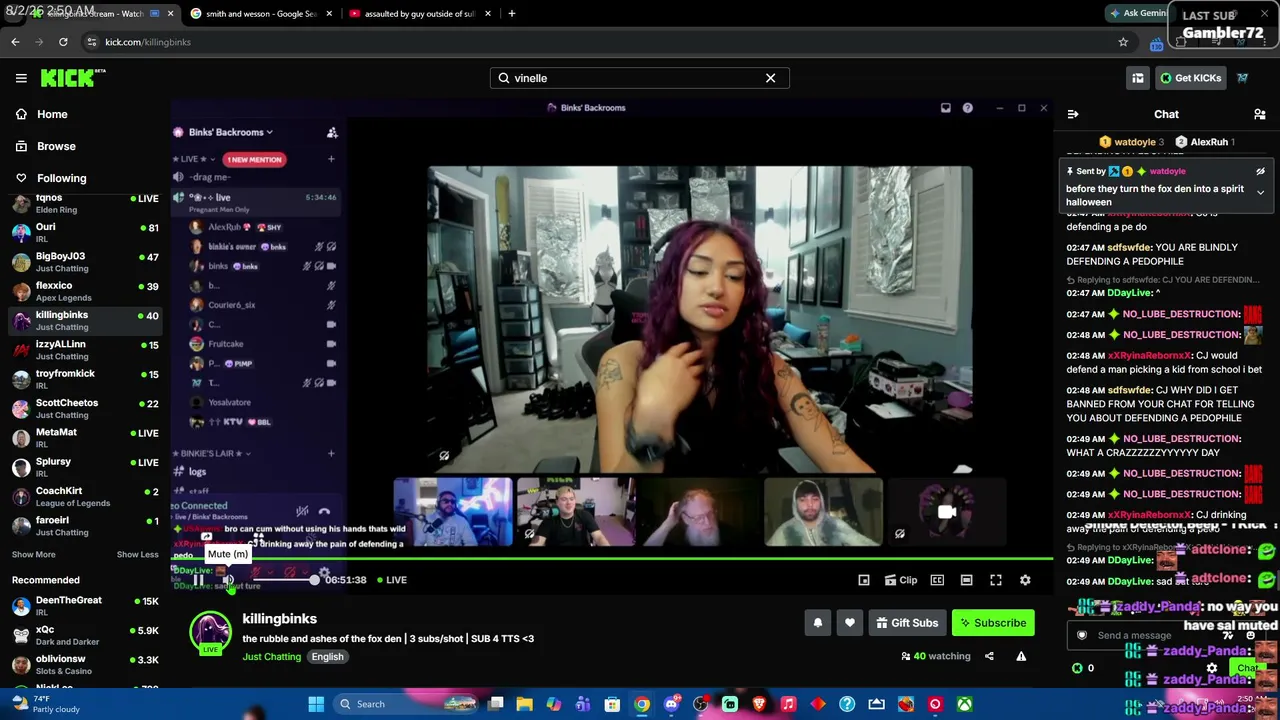Viewport: 1280px width, 720px height.
Task: Open izzyALLinn channel in sidebar
Action: click(85, 350)
